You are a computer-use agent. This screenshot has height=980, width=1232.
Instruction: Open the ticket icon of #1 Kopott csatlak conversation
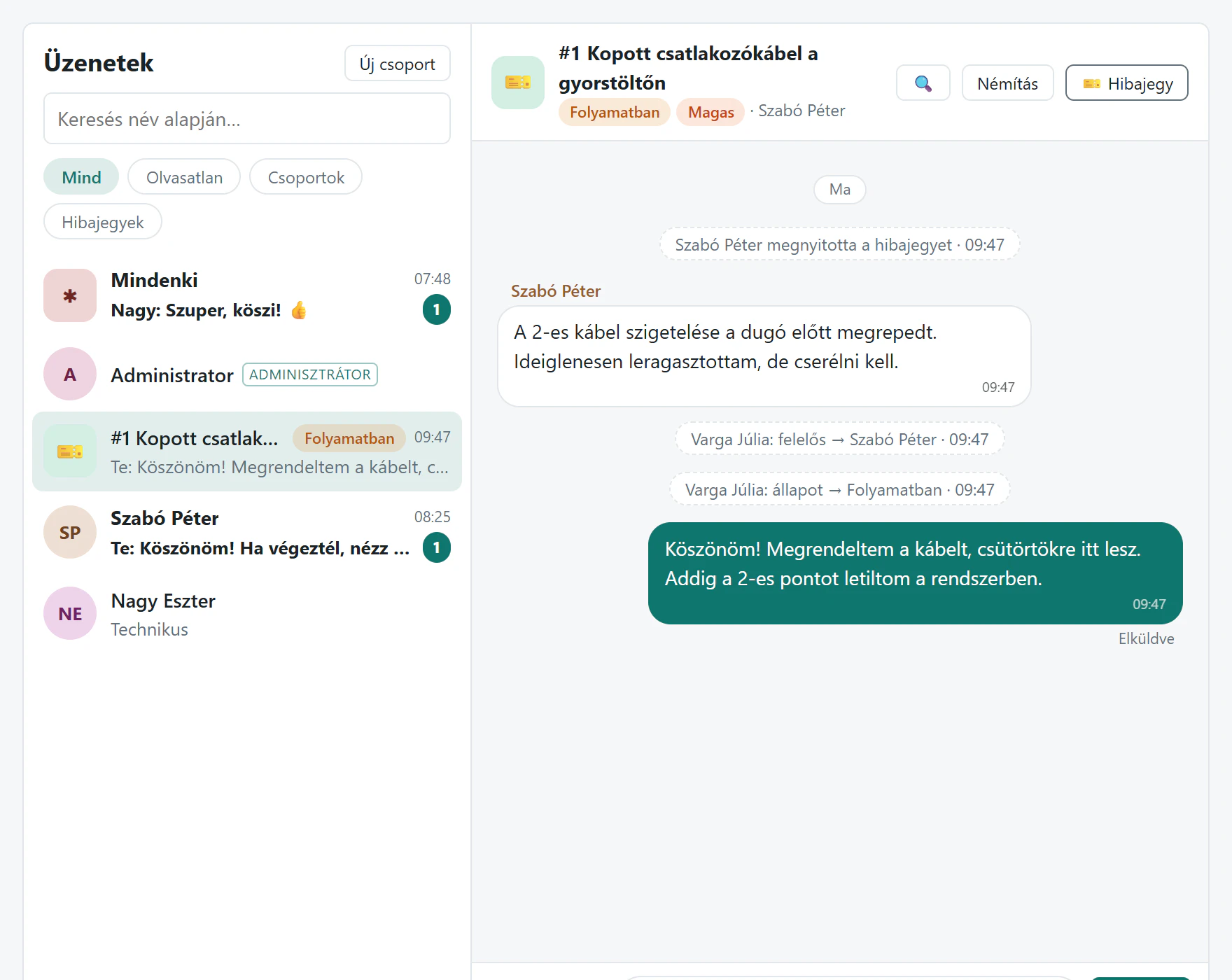(70, 451)
